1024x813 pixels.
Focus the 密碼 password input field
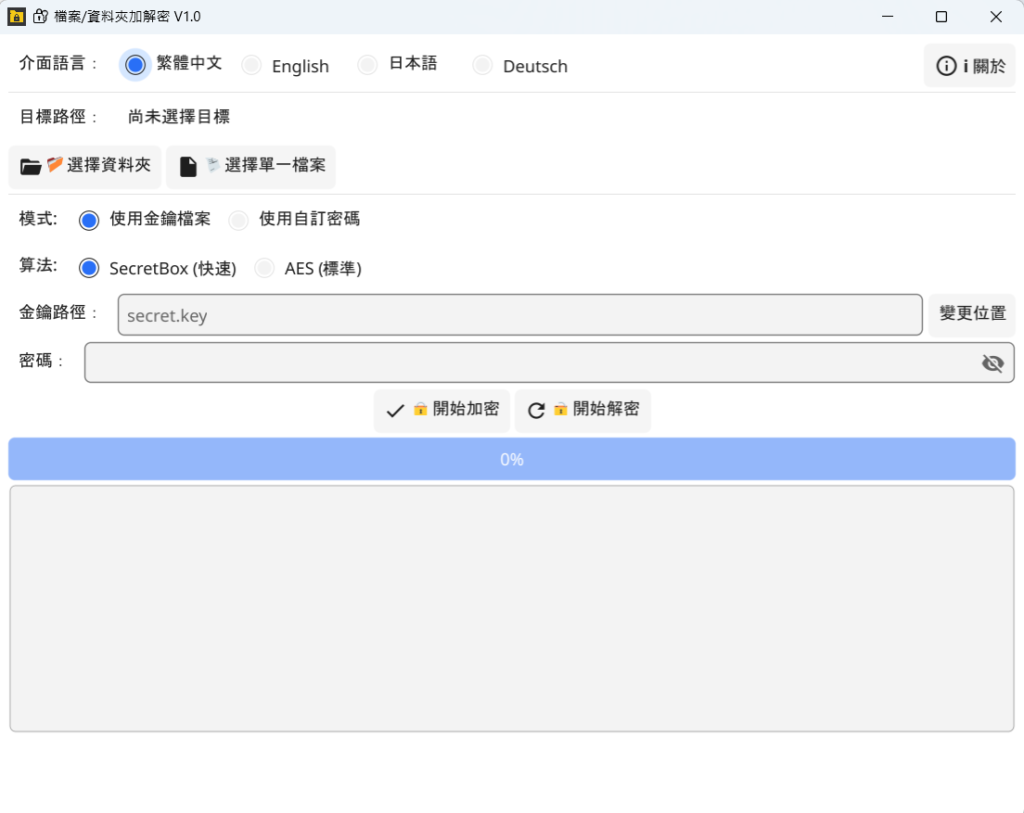[530, 363]
